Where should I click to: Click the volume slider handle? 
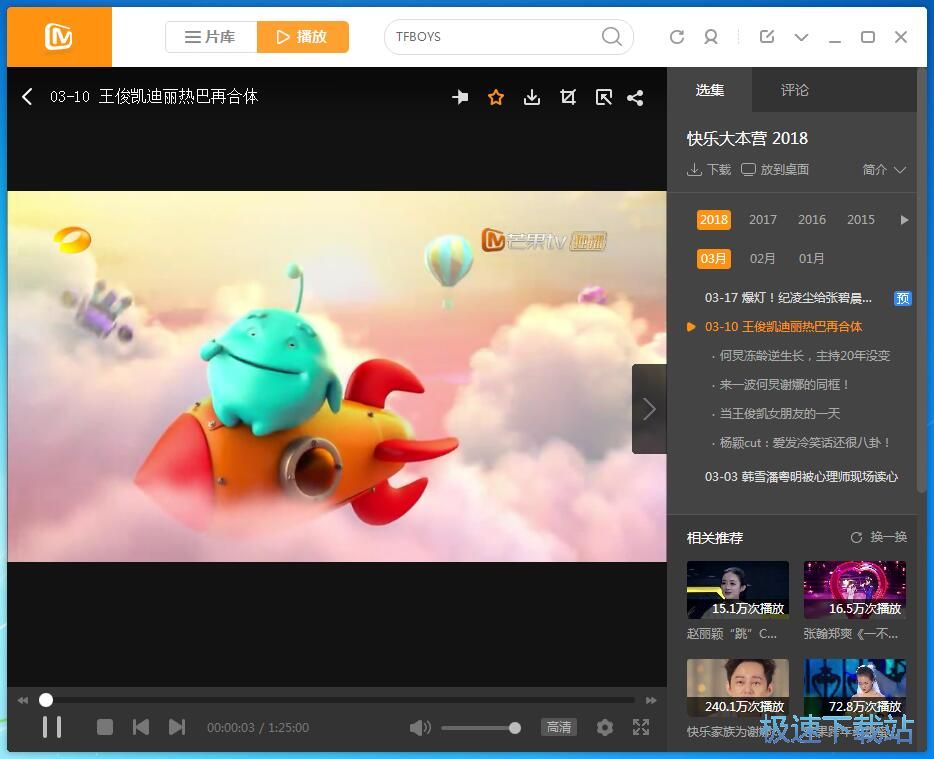(x=515, y=728)
